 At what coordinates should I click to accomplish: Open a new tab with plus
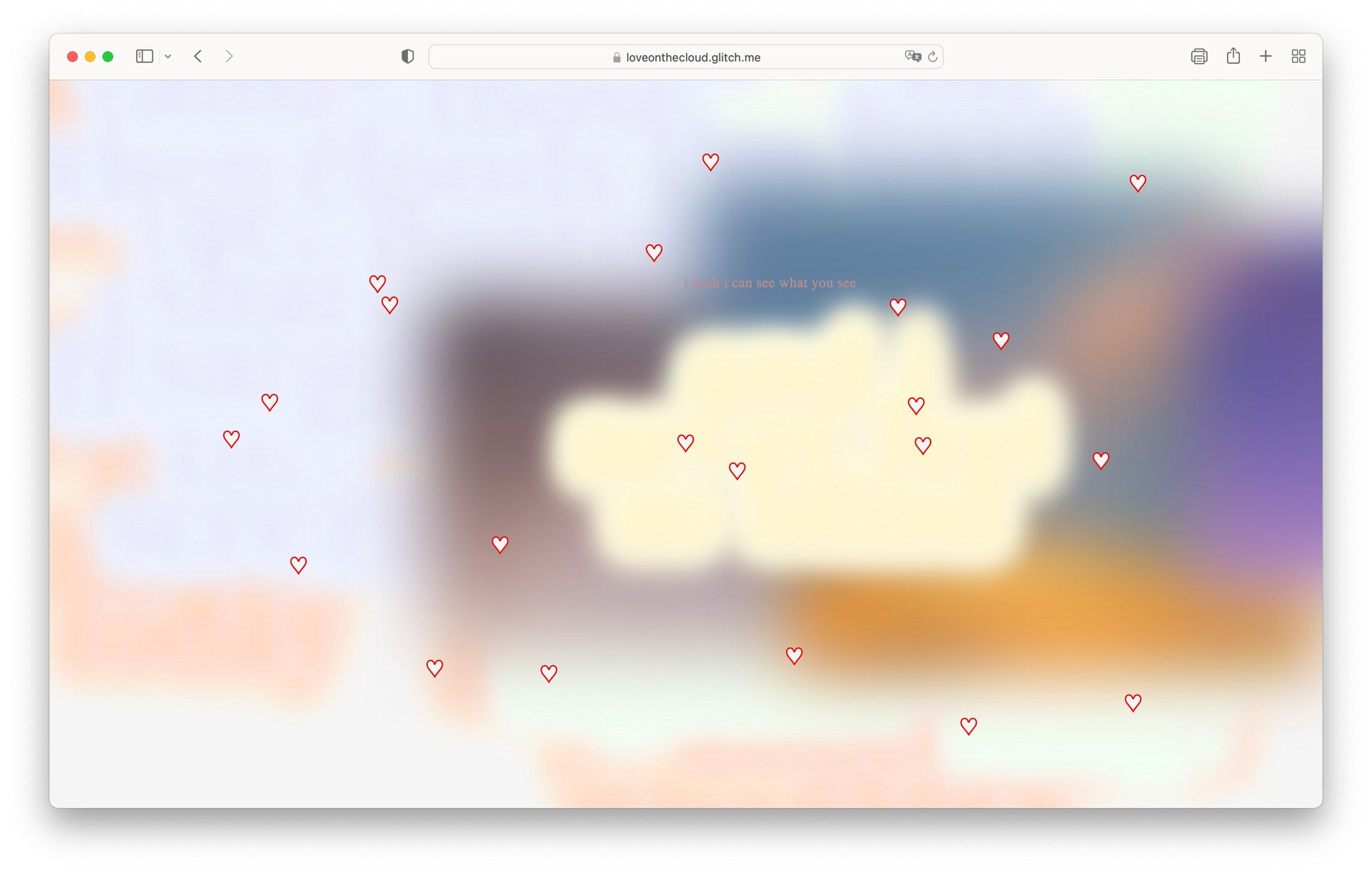click(x=1266, y=56)
